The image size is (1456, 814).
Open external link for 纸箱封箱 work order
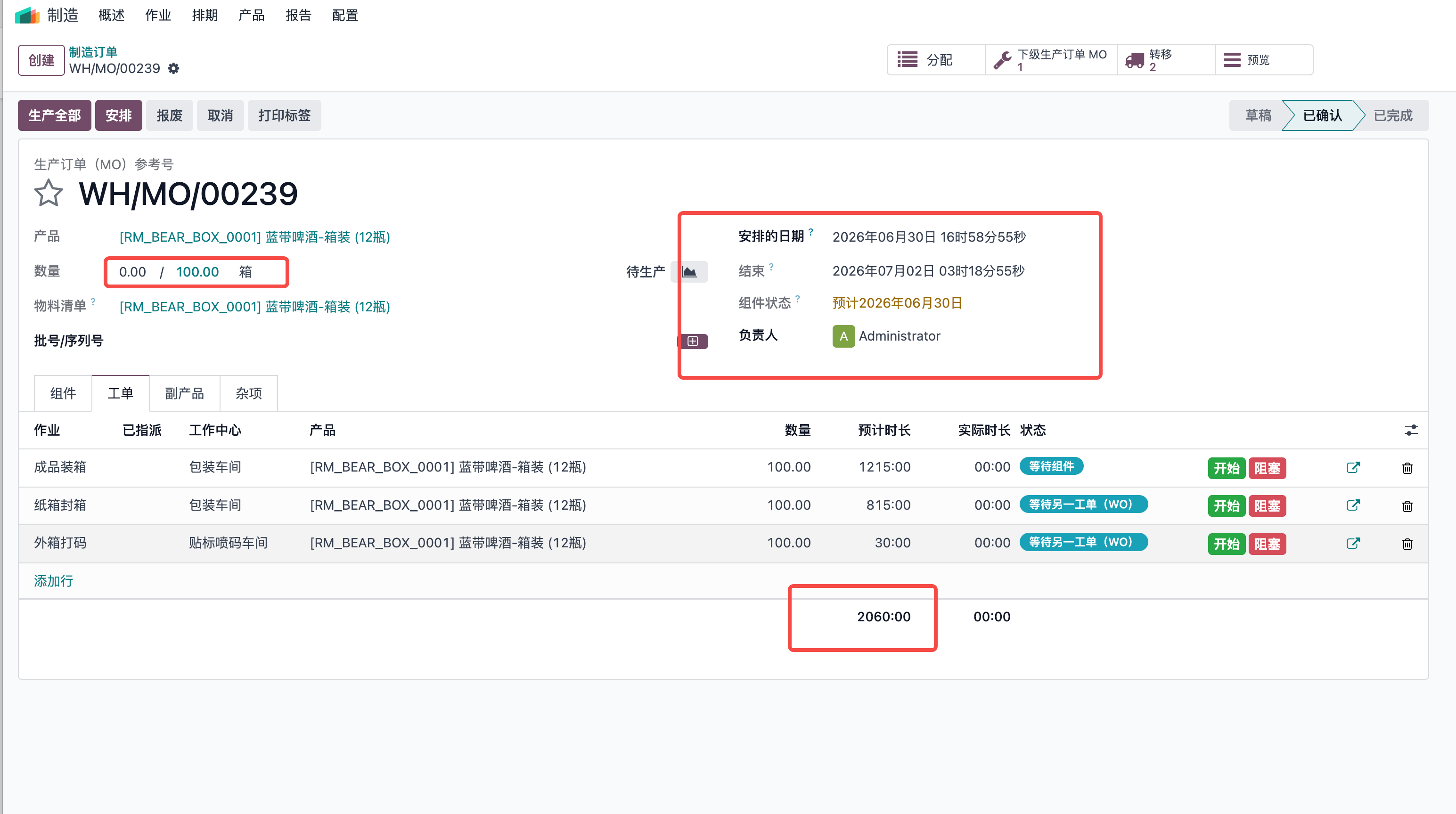pos(1352,505)
